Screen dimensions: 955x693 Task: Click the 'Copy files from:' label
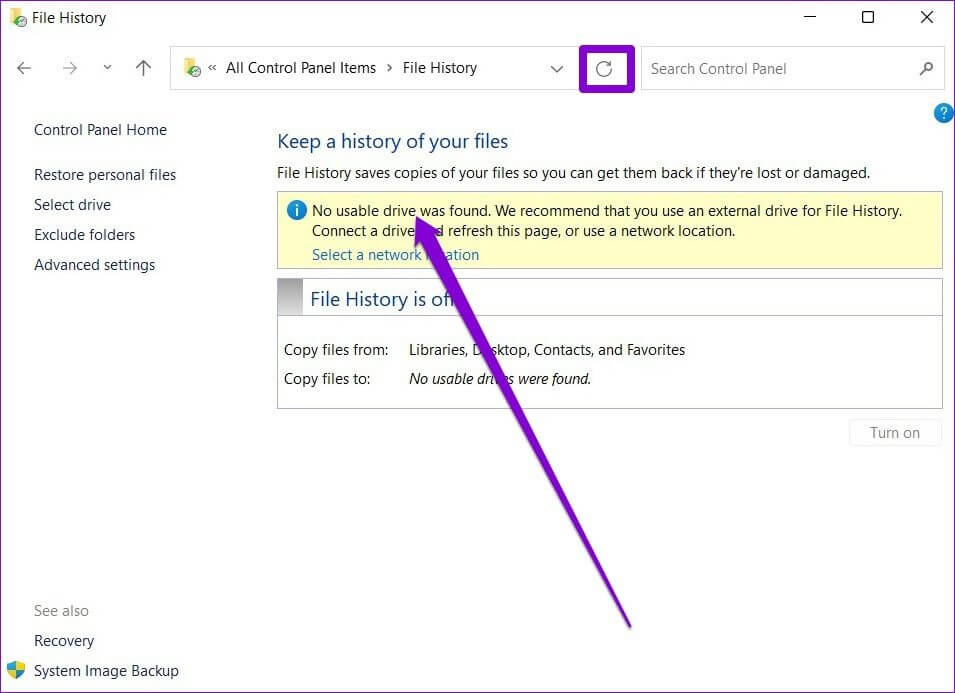pos(336,350)
